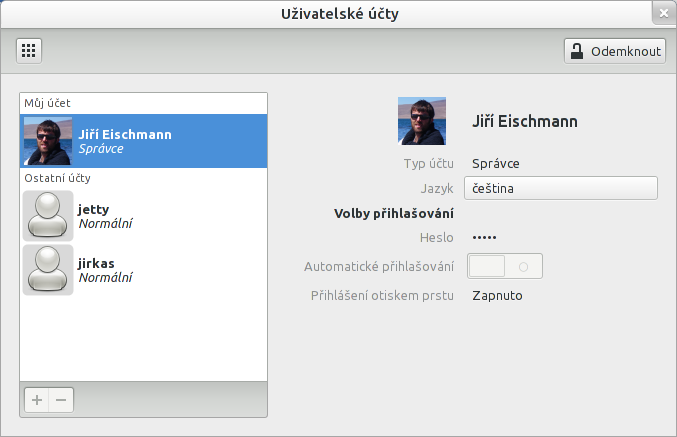677x437 pixels.
Task: Click the Uživatelské účty title bar
Action: tap(338, 13)
